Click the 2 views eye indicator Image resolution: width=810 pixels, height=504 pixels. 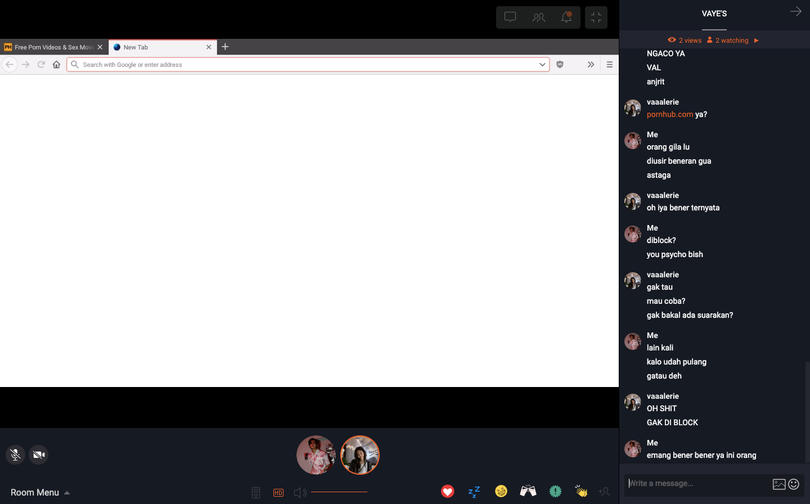(684, 40)
